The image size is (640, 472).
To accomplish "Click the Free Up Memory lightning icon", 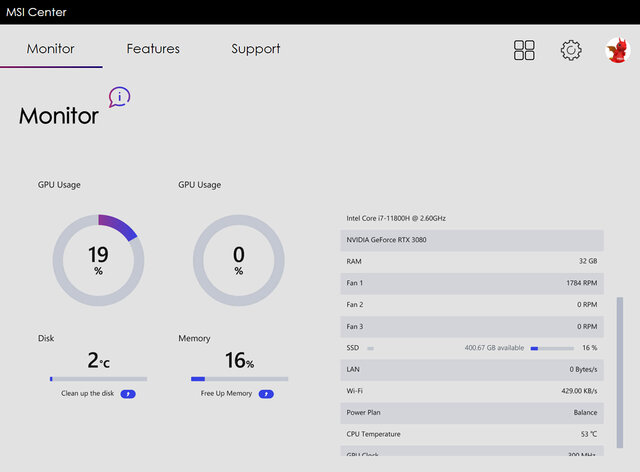I will (x=266, y=394).
